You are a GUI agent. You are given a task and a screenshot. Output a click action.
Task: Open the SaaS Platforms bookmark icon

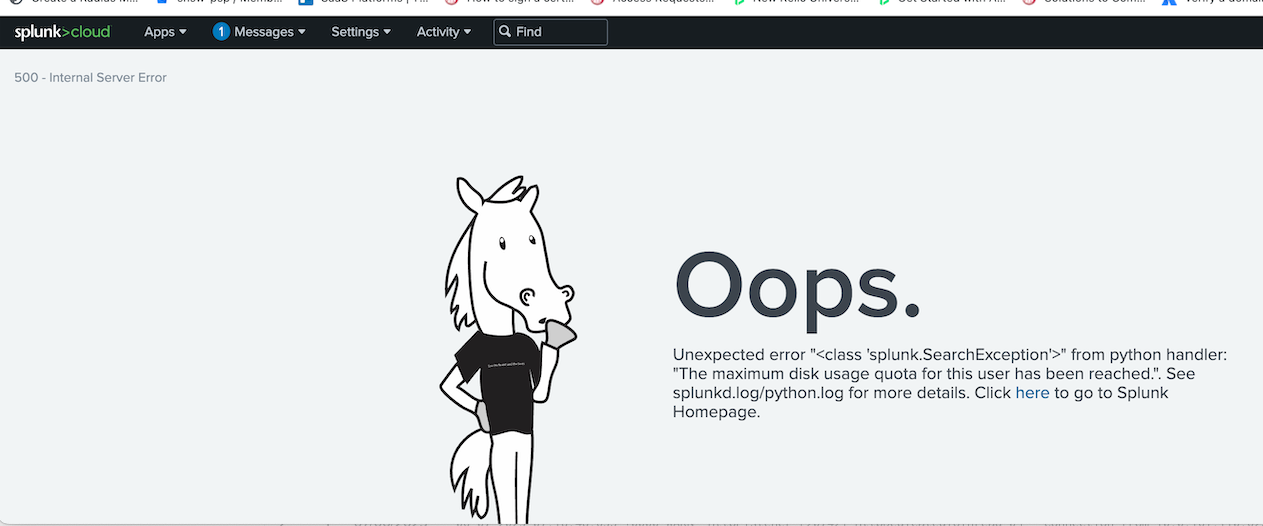[x=306, y=3]
